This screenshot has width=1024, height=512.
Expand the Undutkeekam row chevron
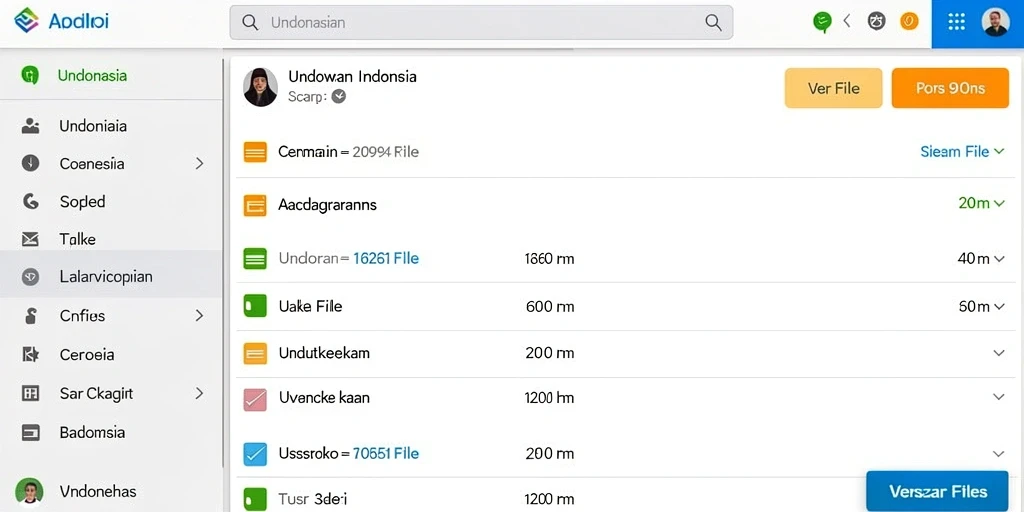pos(999,353)
